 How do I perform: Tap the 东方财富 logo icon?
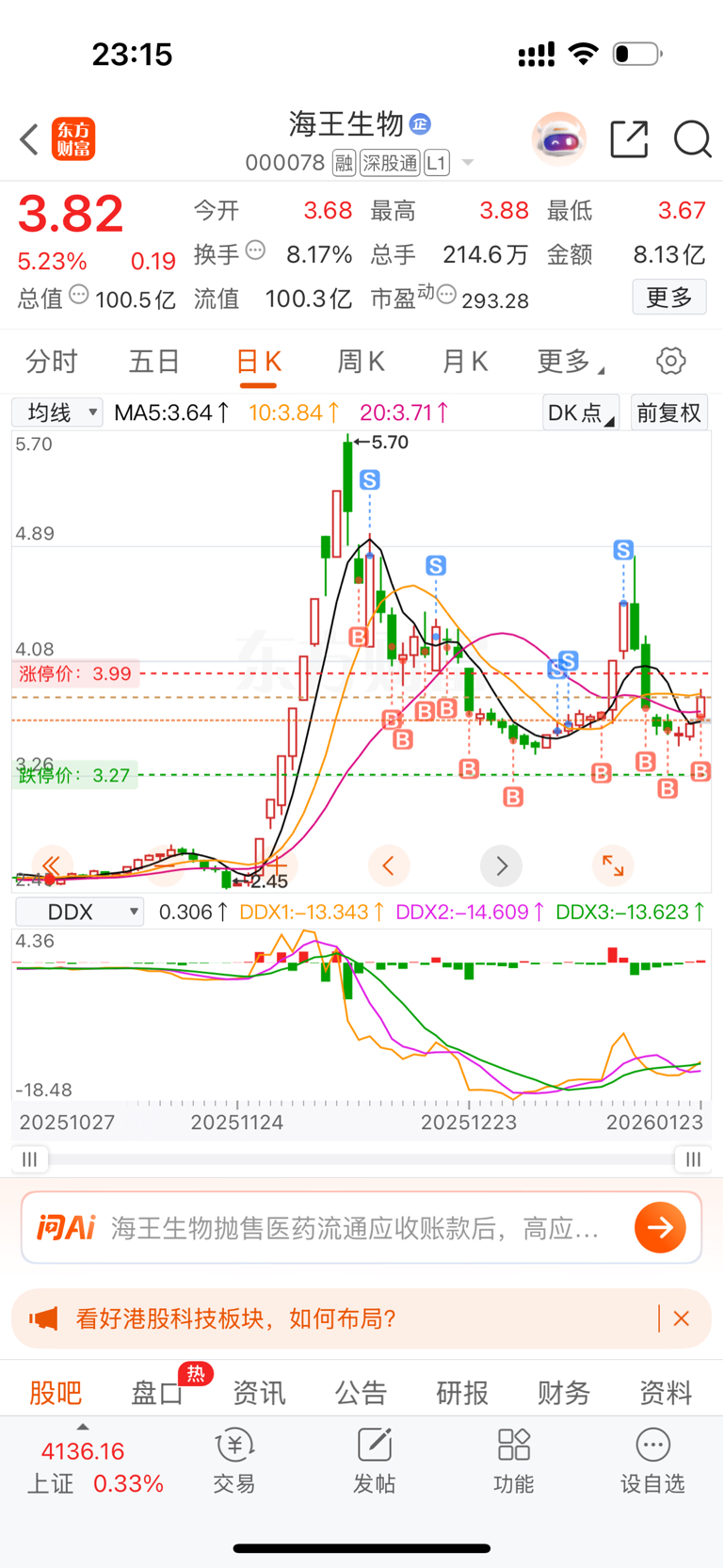73,139
